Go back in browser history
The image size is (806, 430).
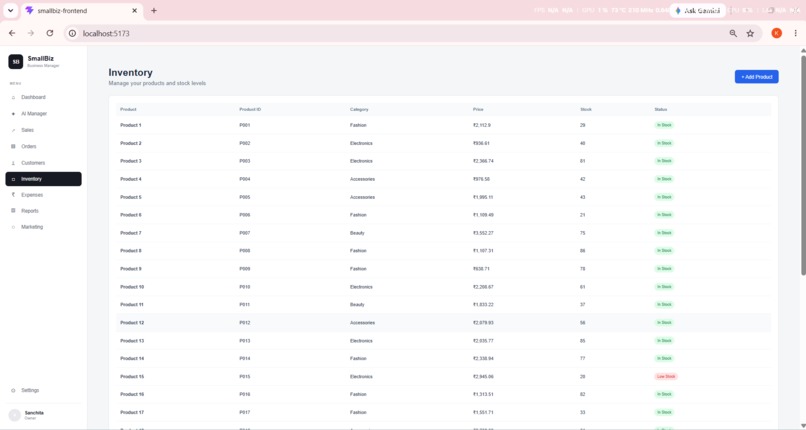click(12, 33)
